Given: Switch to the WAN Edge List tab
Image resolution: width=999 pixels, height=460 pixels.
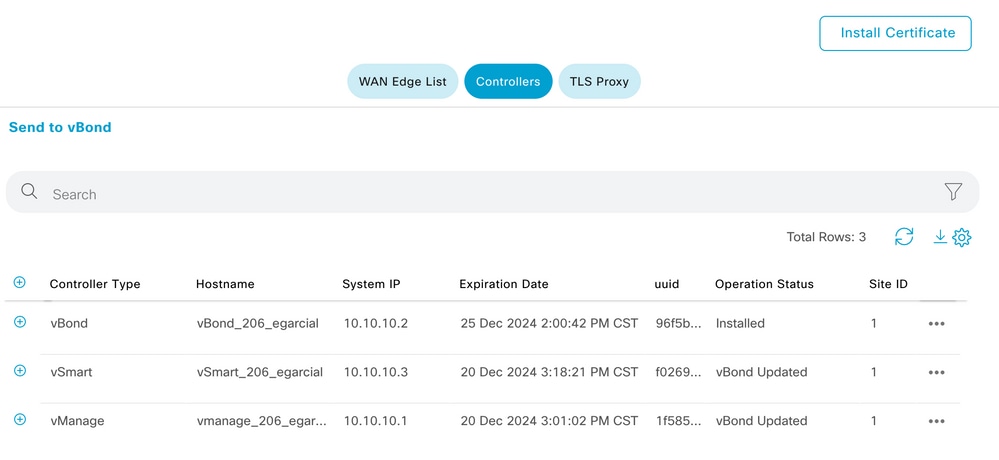Looking at the screenshot, I should pyautogui.click(x=403, y=82).
